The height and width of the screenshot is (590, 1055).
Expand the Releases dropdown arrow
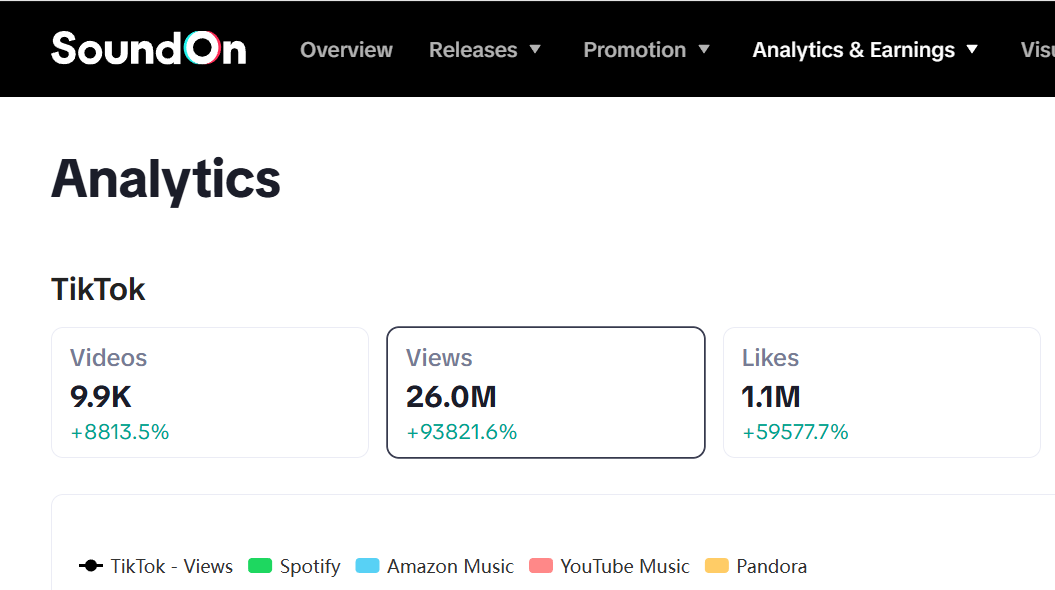(x=535, y=49)
